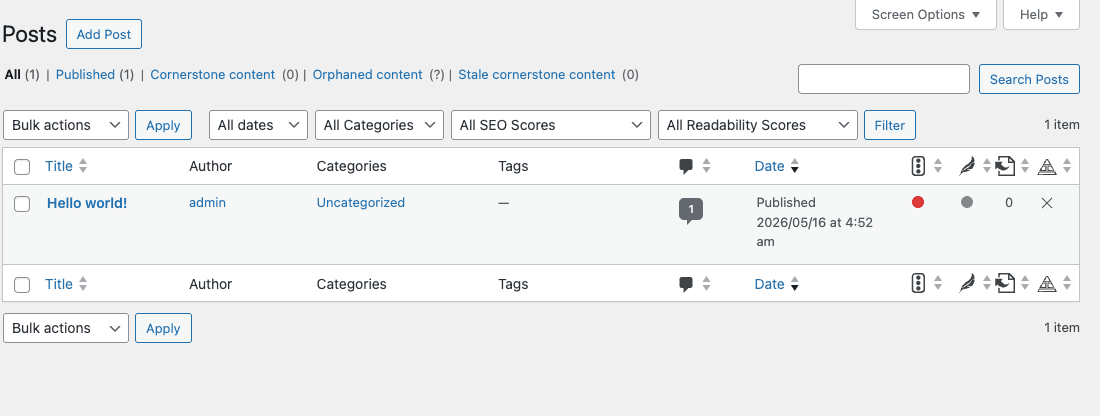This screenshot has height=416, width=1100.
Task: Click the Add Post button
Action: pyautogui.click(x=104, y=34)
